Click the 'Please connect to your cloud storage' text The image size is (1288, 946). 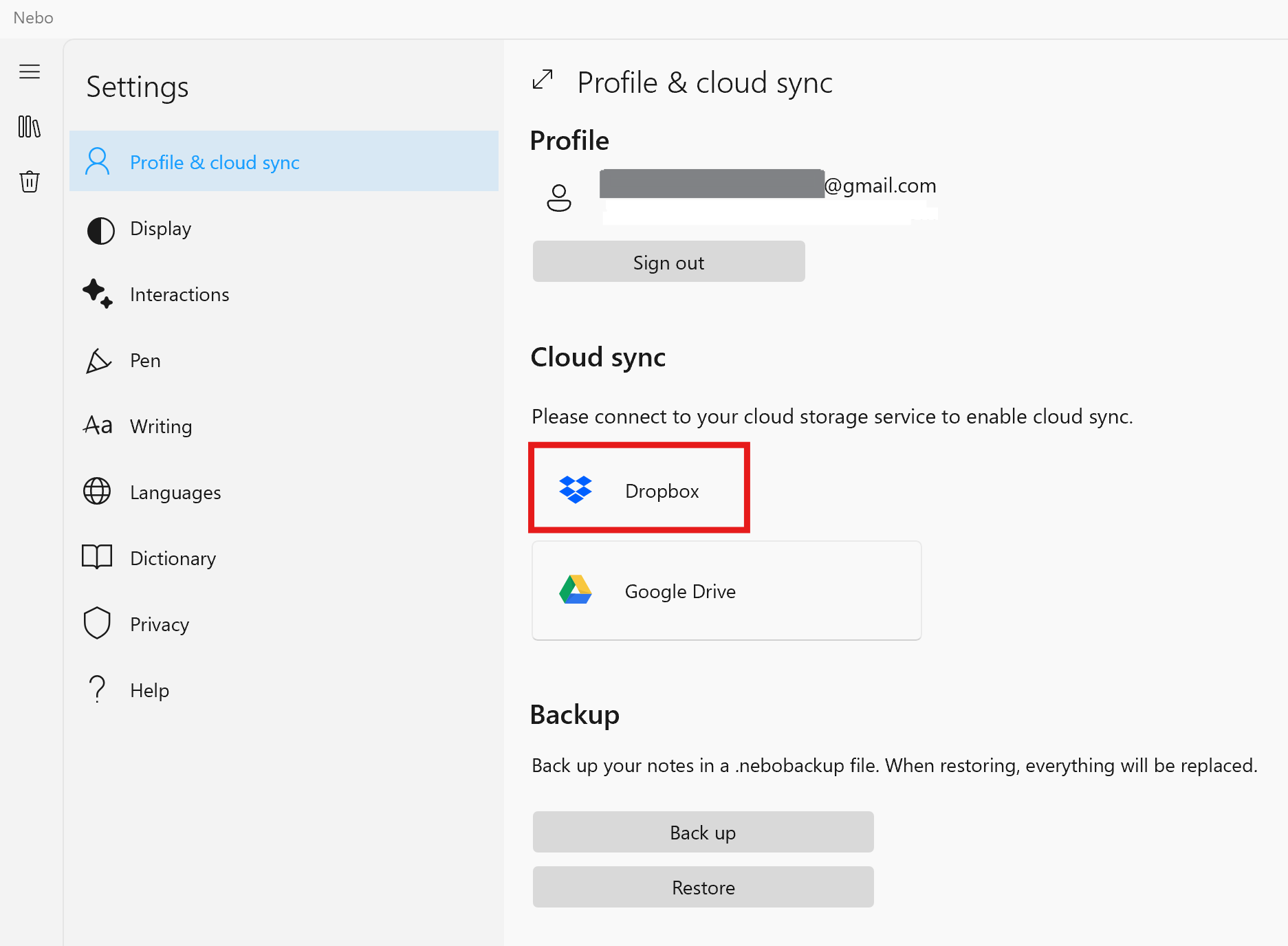(x=832, y=417)
